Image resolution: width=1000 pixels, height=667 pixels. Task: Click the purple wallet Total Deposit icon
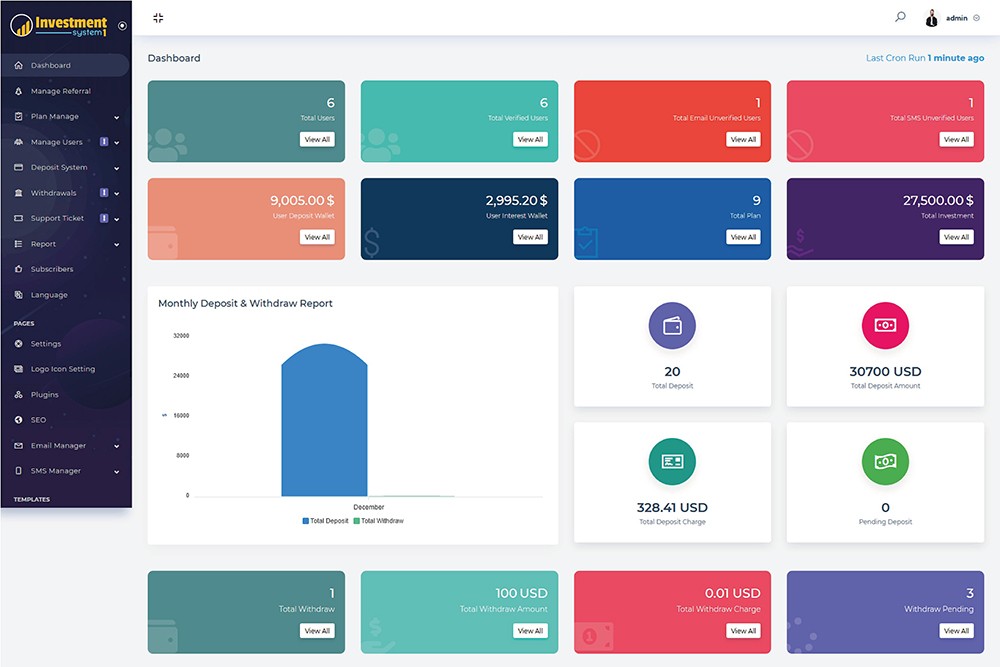point(672,326)
